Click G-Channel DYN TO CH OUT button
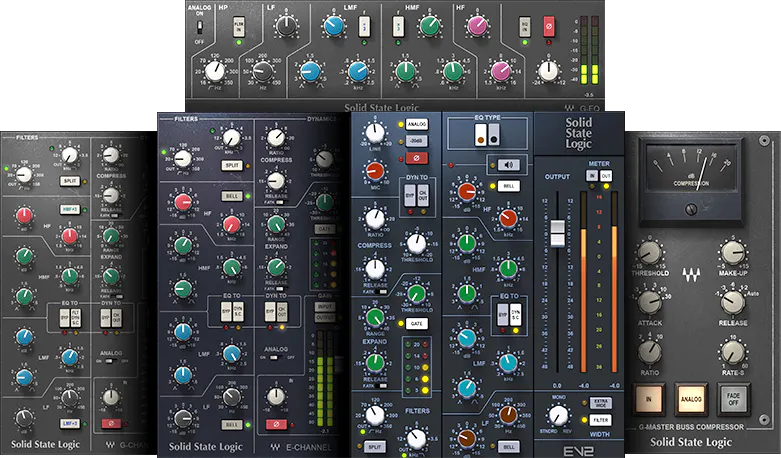 (117, 319)
